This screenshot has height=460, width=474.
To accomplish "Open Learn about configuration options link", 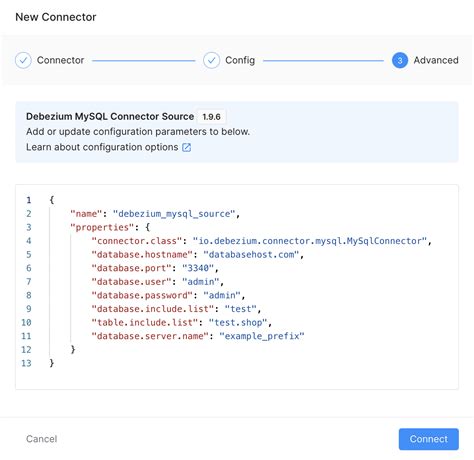I will pos(102,147).
